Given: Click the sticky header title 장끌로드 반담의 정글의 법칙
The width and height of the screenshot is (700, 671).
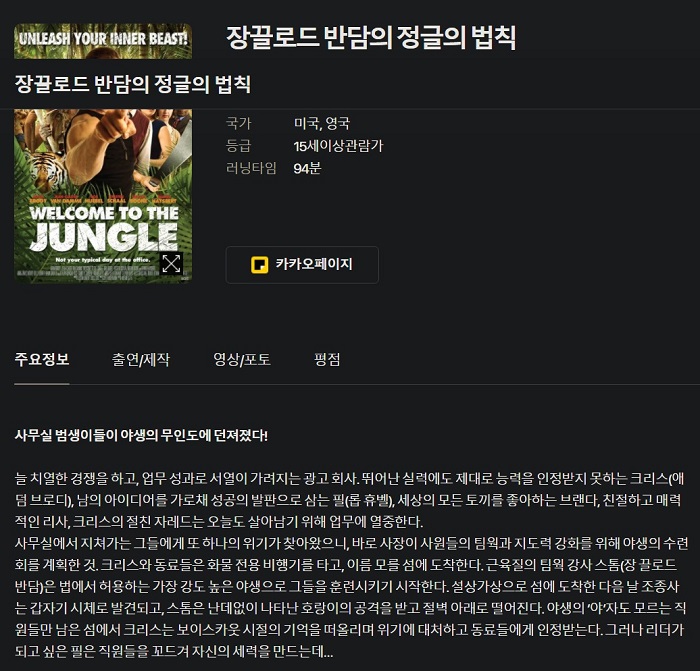Looking at the screenshot, I should tap(133, 84).
